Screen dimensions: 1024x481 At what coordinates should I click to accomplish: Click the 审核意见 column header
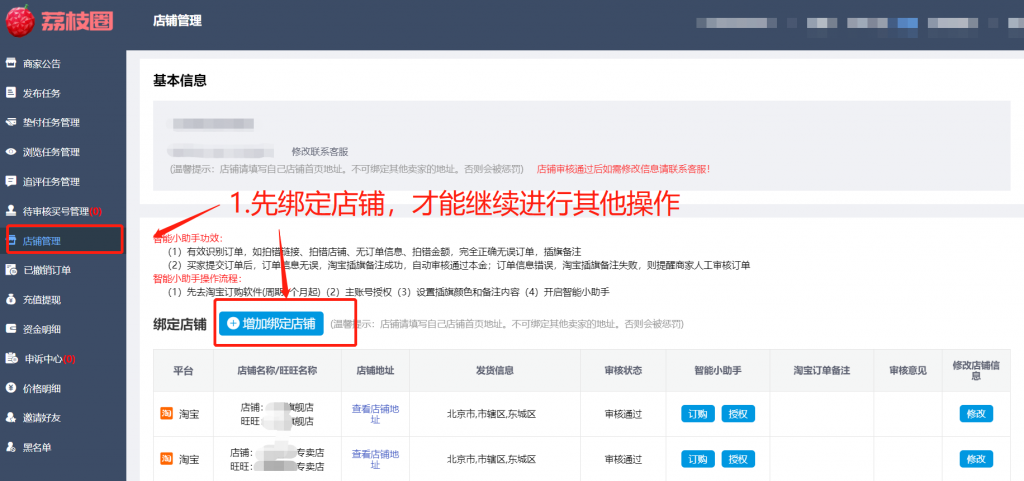click(908, 370)
